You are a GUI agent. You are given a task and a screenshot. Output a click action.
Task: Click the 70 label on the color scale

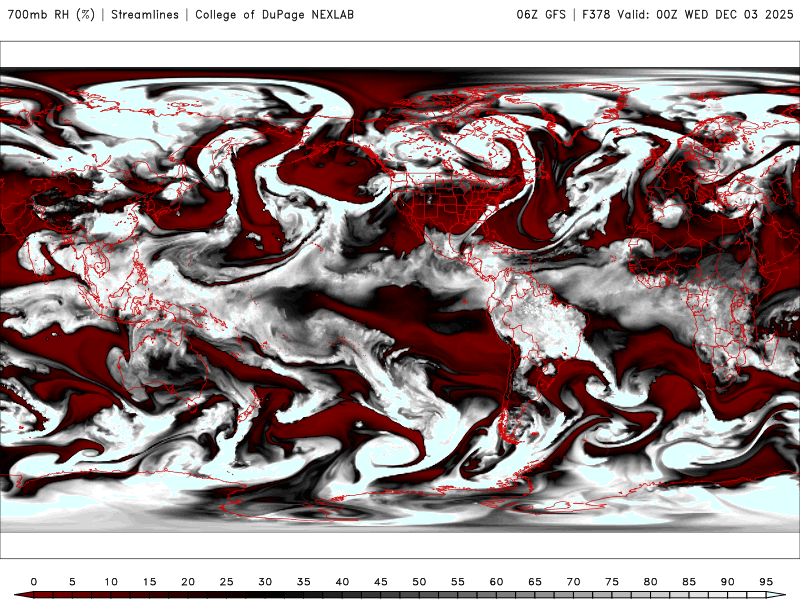pos(573,582)
